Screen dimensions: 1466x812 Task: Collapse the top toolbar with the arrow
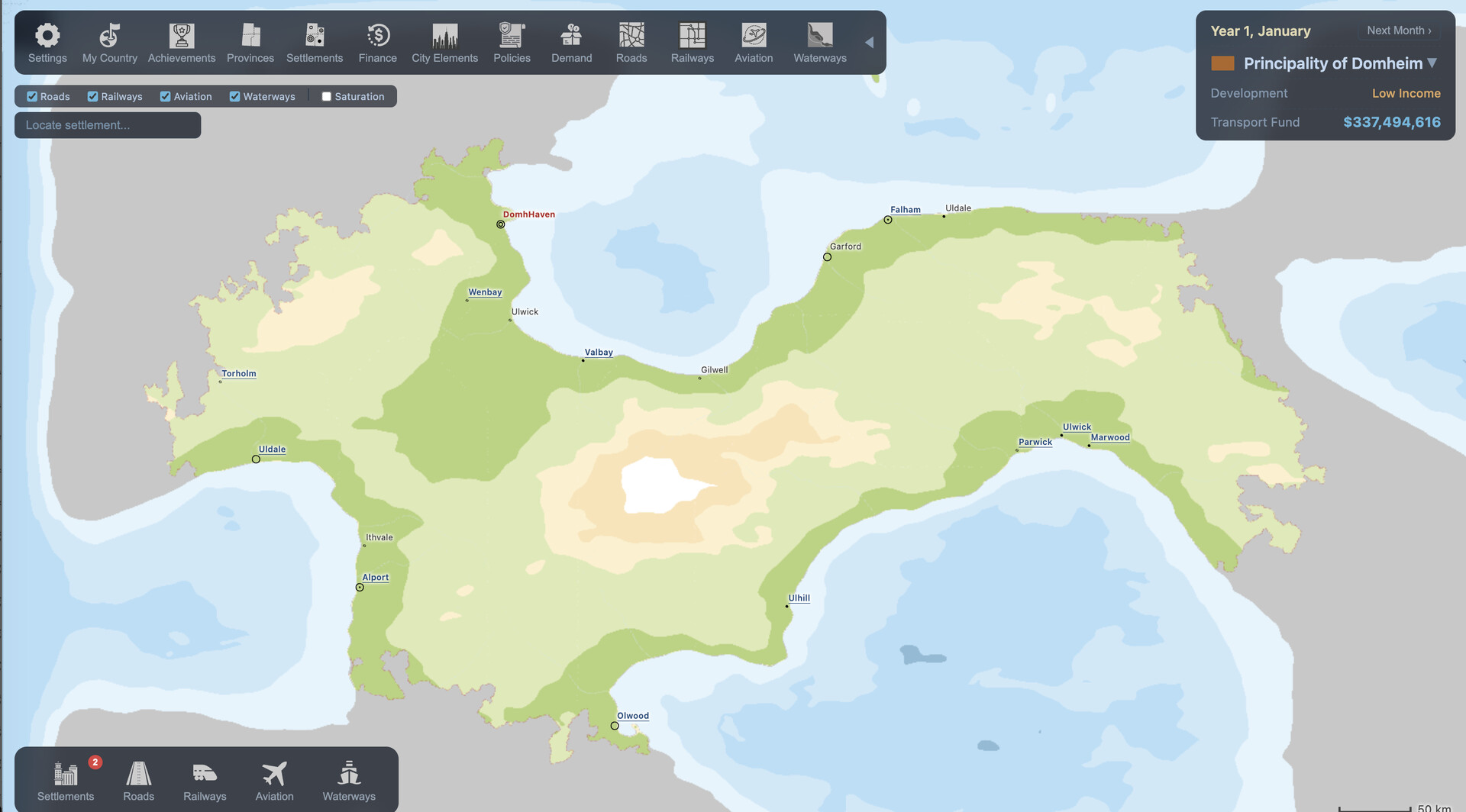[x=869, y=43]
